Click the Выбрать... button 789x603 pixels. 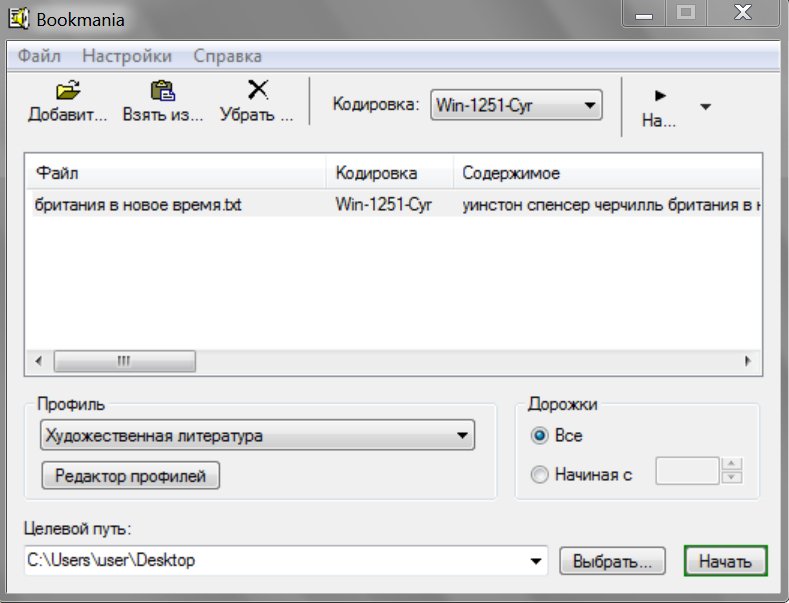pos(612,561)
